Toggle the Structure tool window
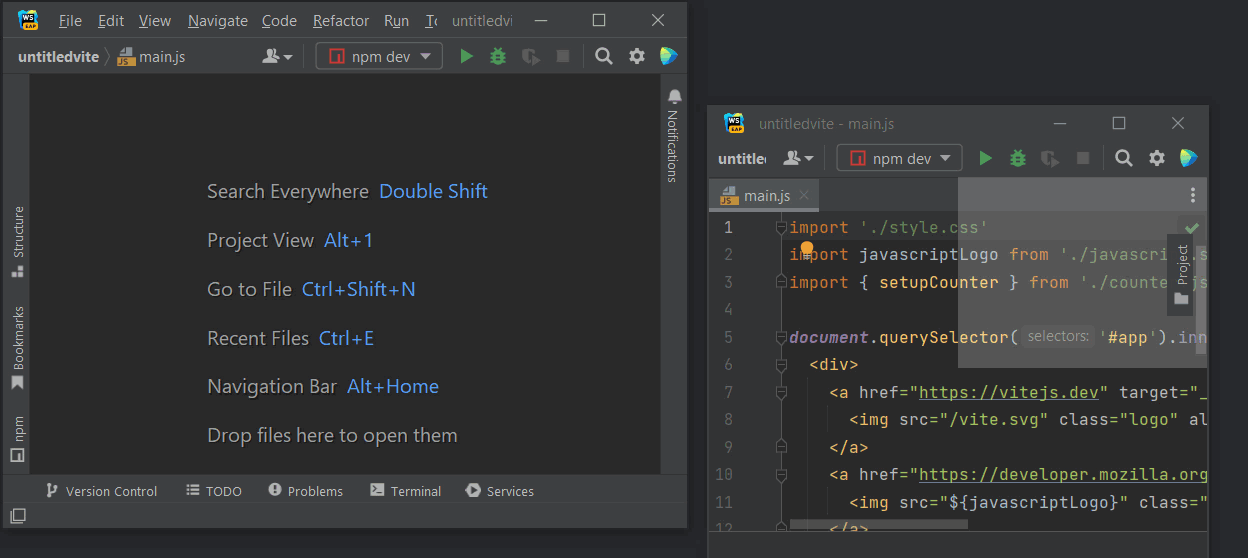This screenshot has width=1248, height=558. (x=17, y=241)
